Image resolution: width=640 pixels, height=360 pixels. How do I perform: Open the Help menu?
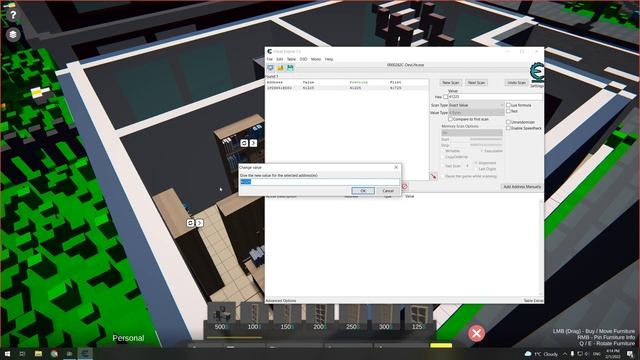[x=329, y=59]
